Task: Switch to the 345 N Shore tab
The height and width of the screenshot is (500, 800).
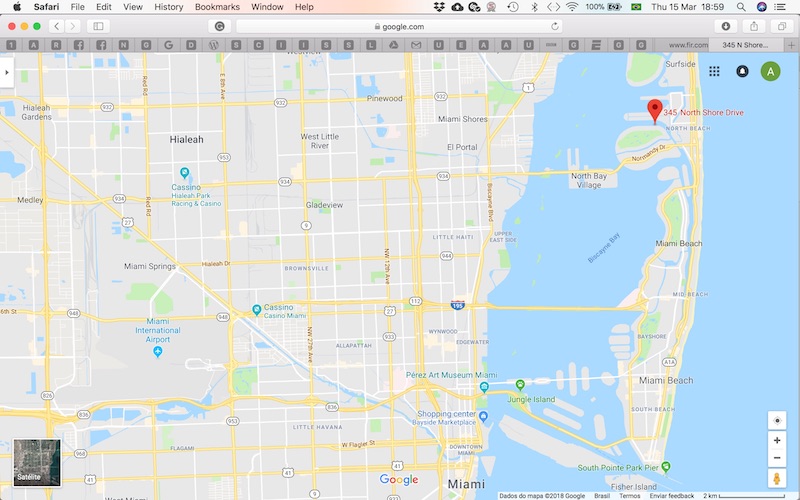Action: [746, 45]
